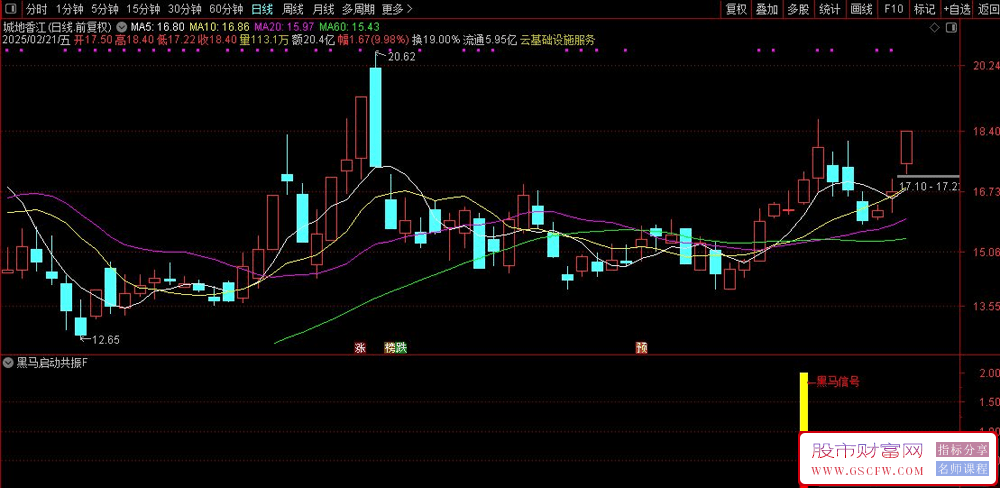Screen dimensions: 1000x488
Task: Click the 跌 marker below the chart
Action: click(x=401, y=348)
